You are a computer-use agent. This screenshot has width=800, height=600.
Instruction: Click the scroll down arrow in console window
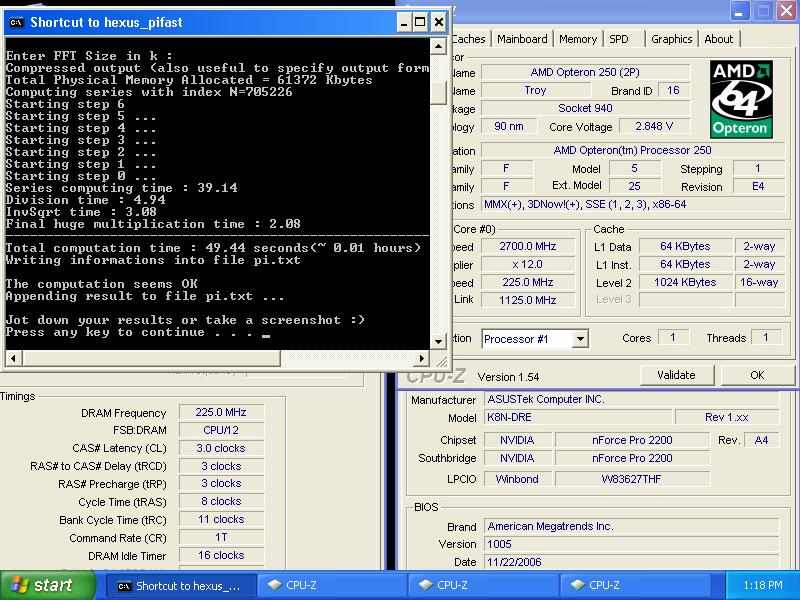coord(438,341)
